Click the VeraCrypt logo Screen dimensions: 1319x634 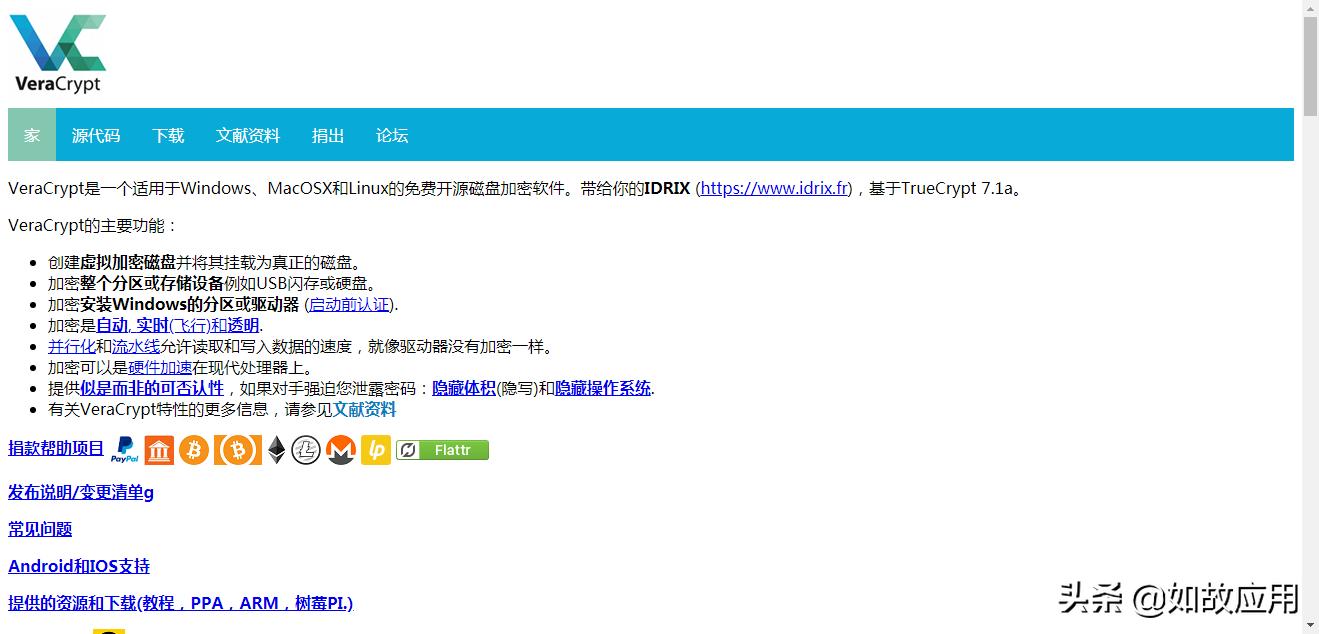57,50
